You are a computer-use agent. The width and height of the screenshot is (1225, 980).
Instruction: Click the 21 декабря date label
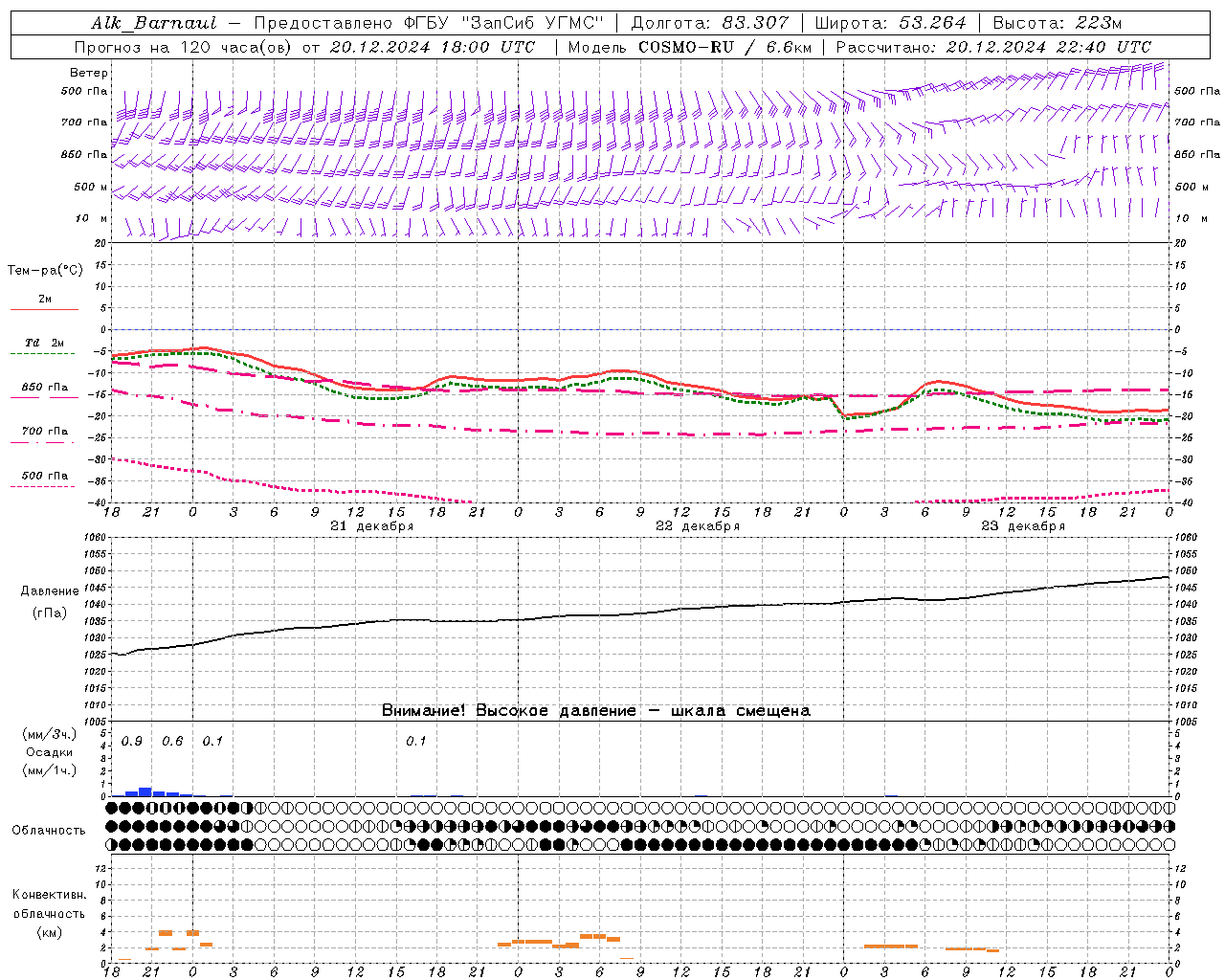372,526
